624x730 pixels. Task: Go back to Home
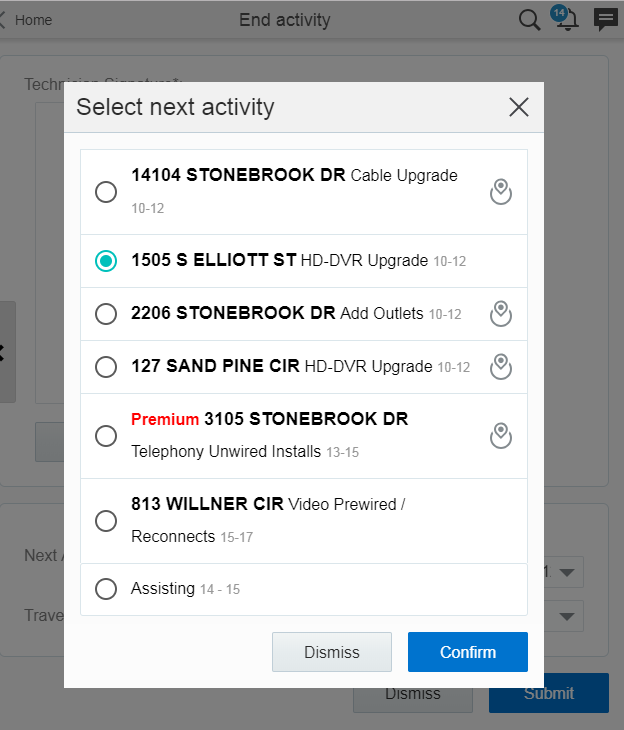click(27, 20)
